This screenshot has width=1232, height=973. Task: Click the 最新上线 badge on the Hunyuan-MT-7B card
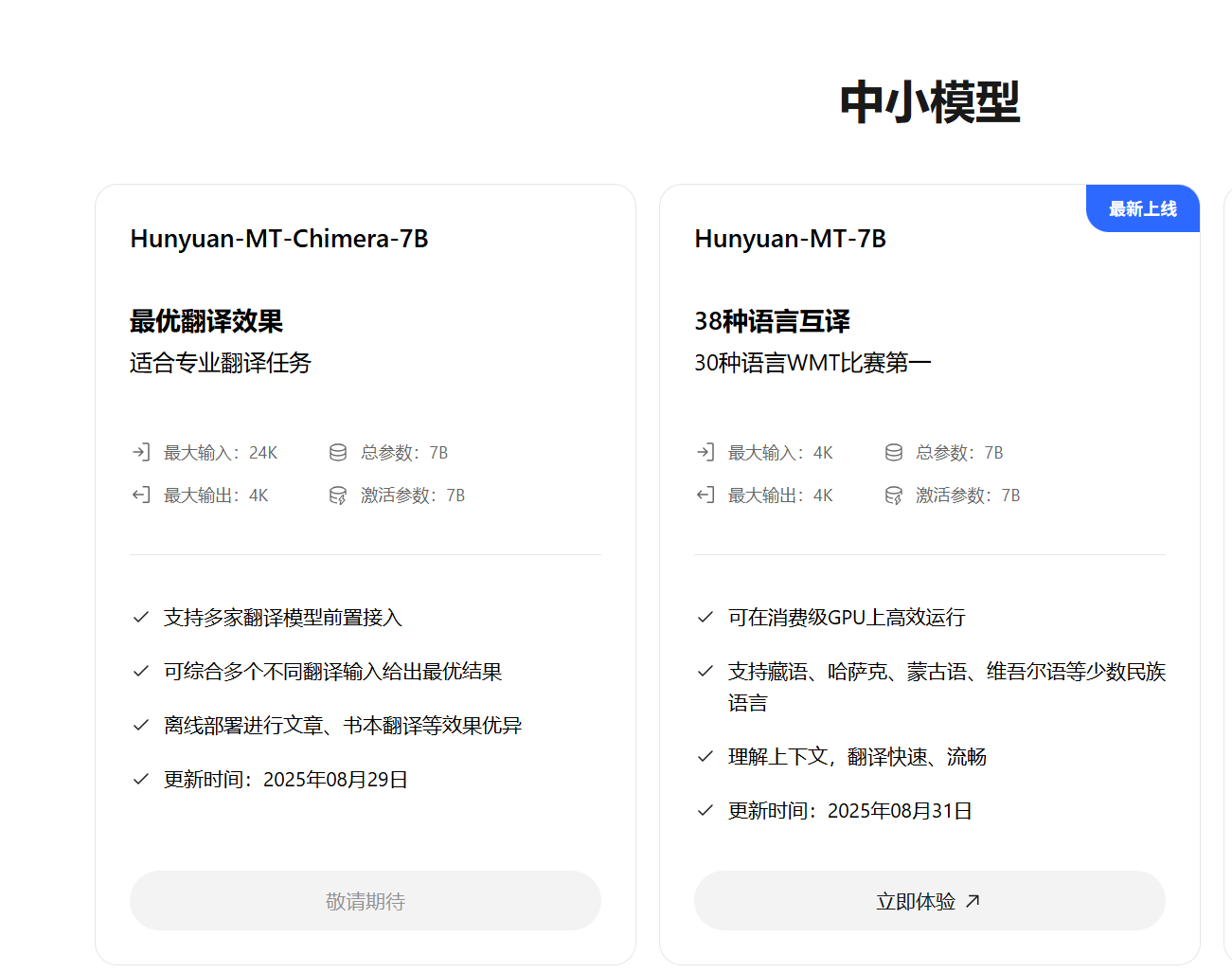[x=1142, y=208]
